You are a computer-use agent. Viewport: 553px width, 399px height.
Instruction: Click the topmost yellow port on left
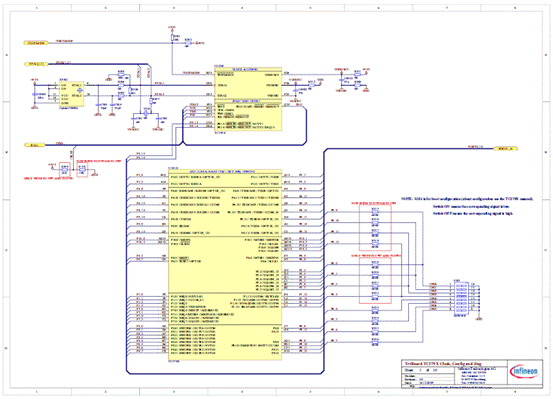click(x=36, y=43)
